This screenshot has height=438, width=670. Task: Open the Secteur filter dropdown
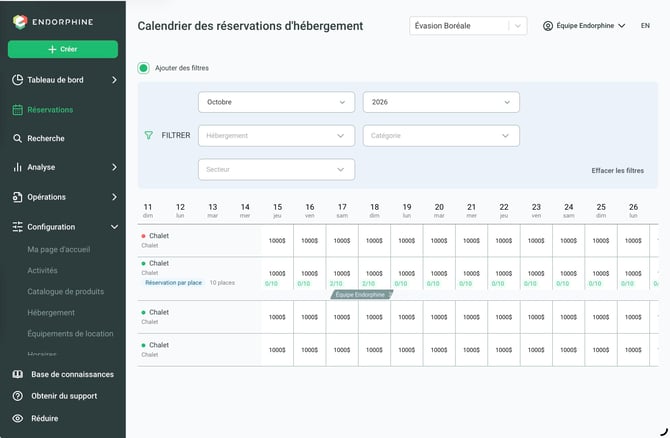(276, 170)
